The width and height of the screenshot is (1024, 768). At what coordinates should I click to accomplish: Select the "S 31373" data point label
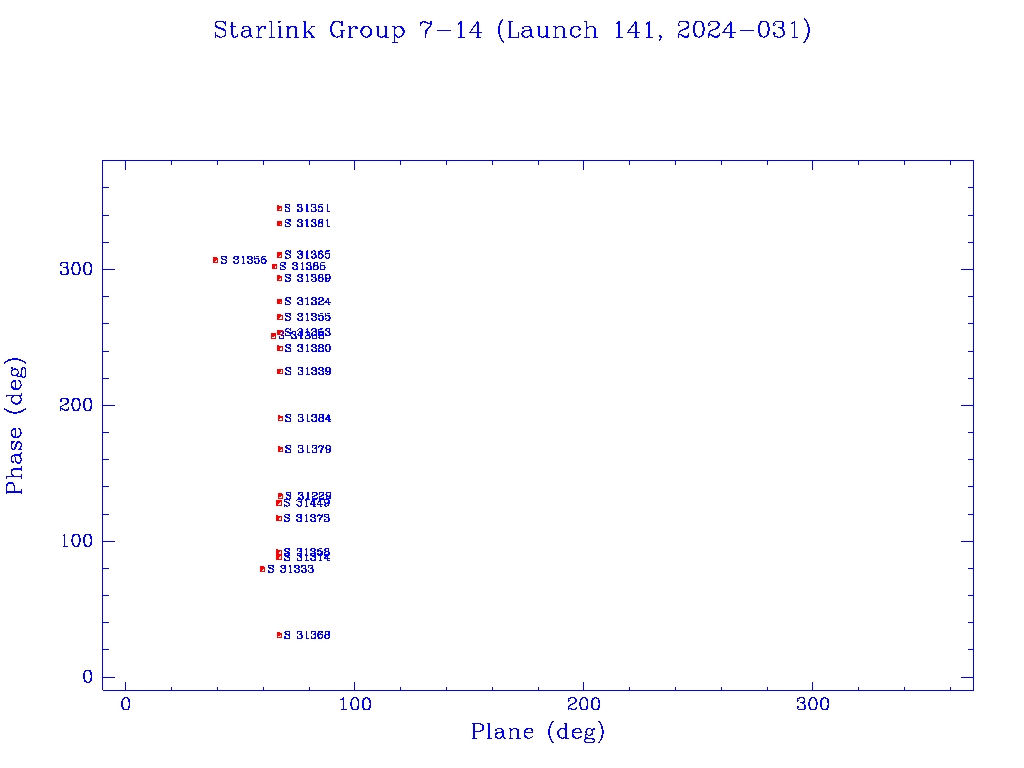point(307,519)
